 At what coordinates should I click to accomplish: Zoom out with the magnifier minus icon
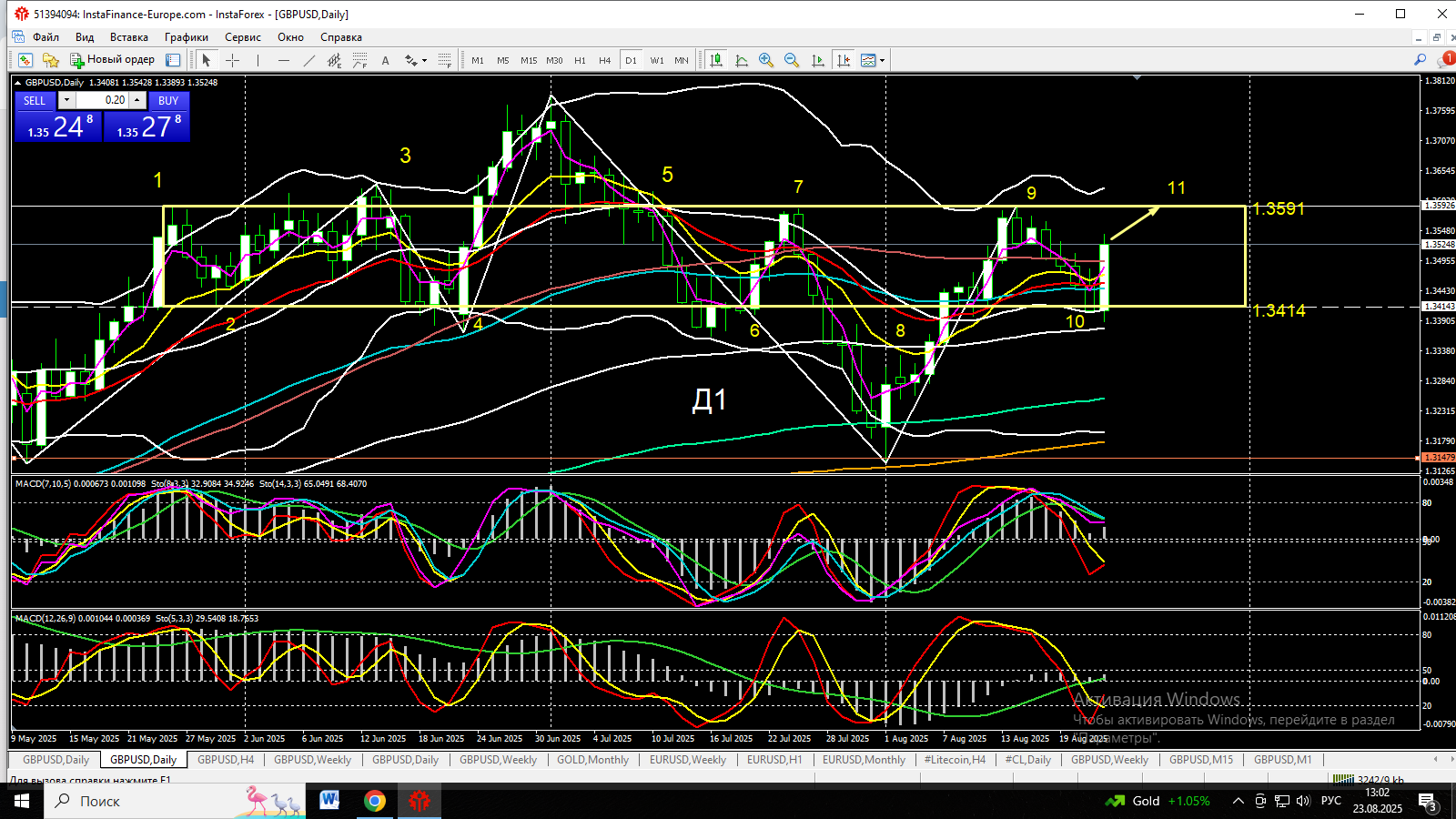(x=792, y=60)
